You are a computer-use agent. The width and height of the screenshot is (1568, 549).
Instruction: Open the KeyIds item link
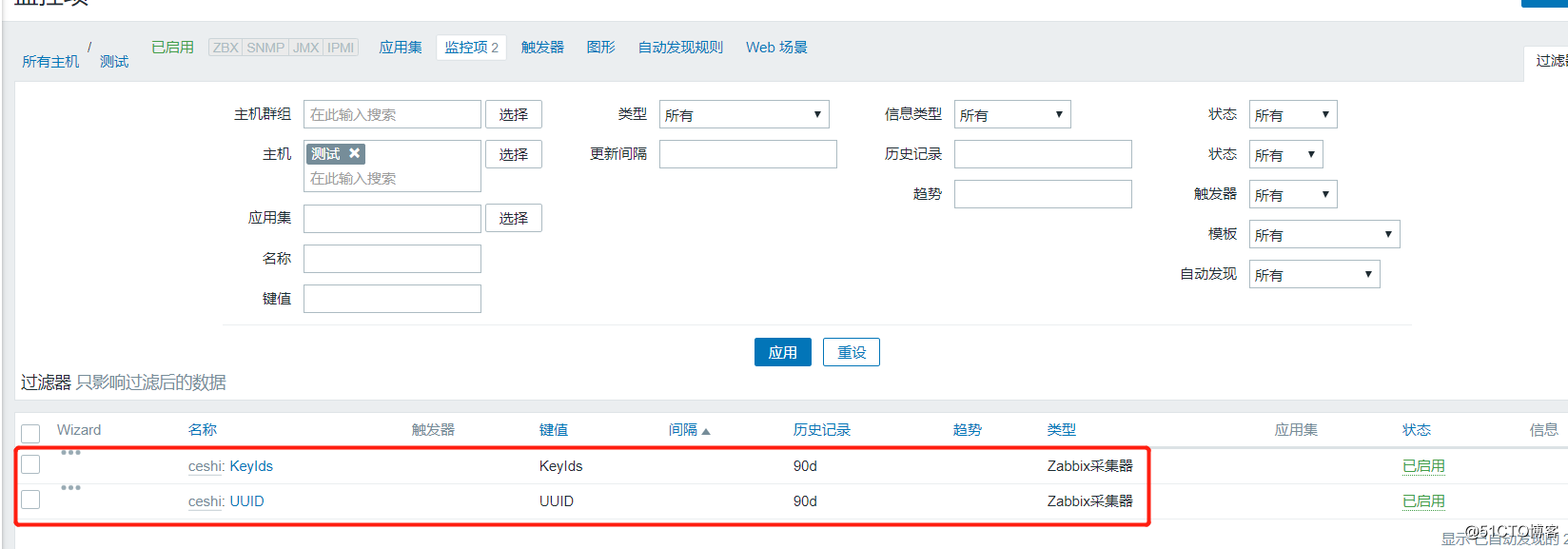[x=251, y=466]
